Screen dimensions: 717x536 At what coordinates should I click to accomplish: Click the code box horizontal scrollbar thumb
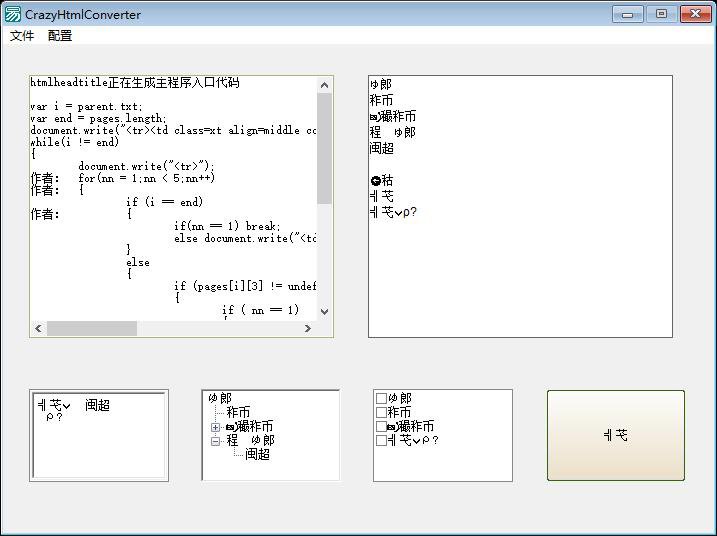(92, 328)
